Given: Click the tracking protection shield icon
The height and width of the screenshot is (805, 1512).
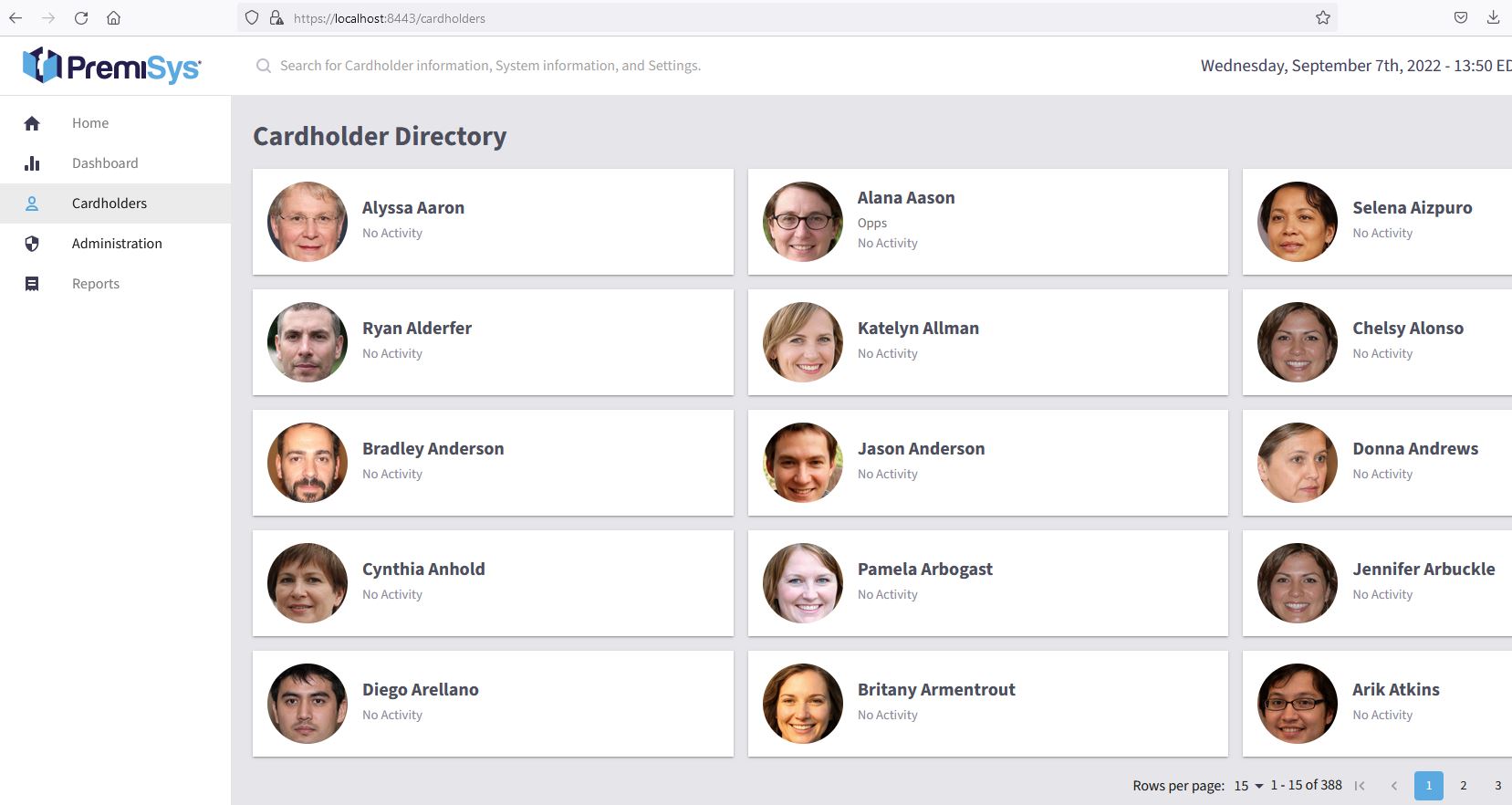Looking at the screenshot, I should (x=252, y=17).
